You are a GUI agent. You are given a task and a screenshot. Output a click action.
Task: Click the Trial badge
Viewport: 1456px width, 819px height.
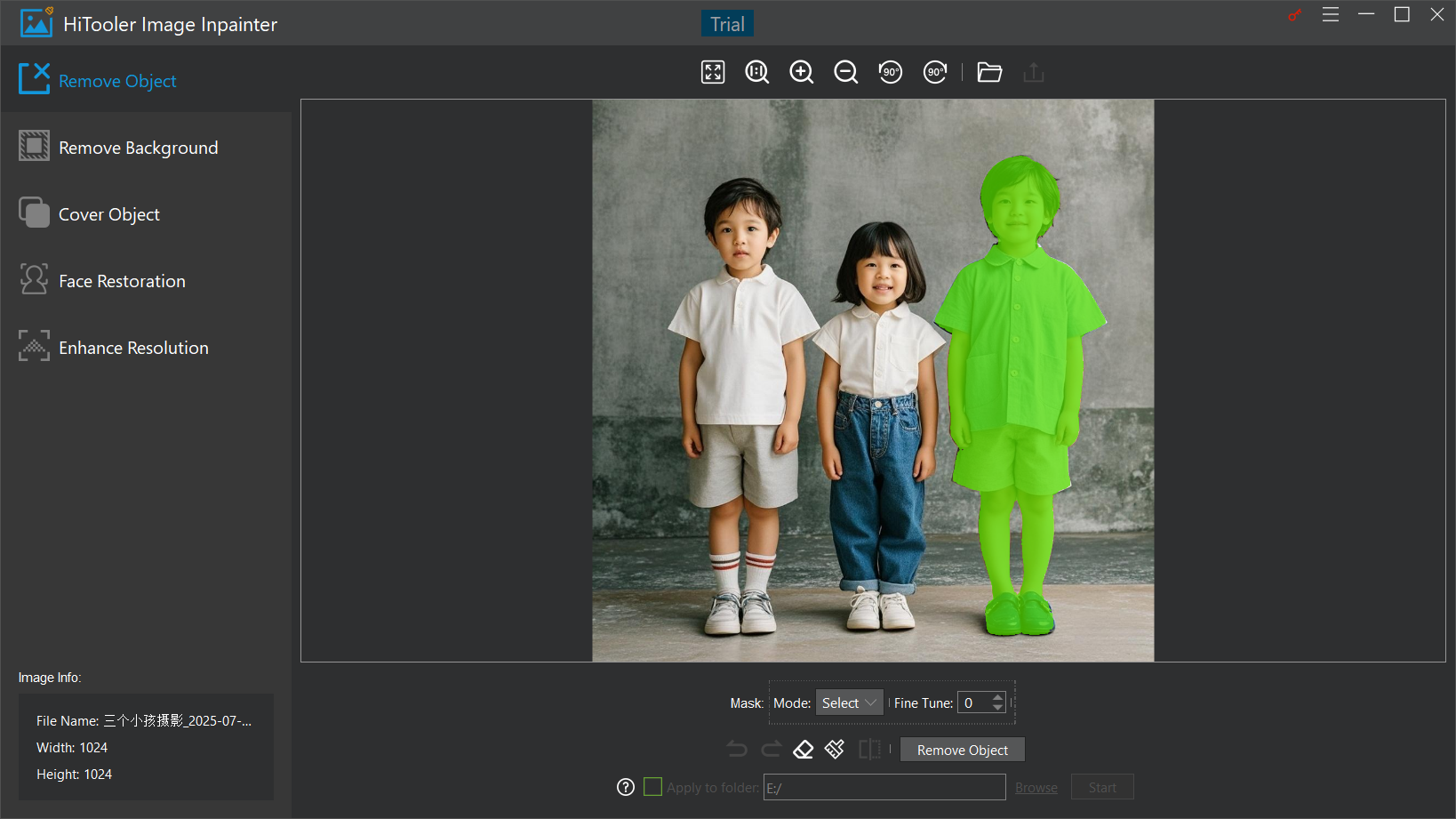727,24
